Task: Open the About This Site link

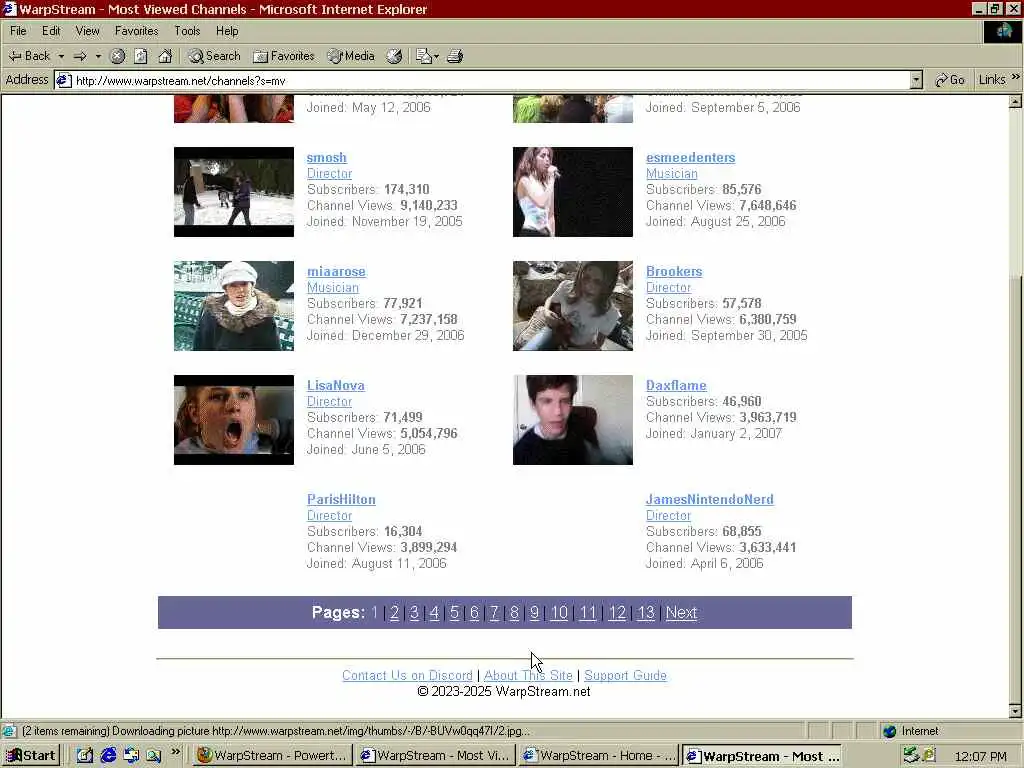Action: 528,675
